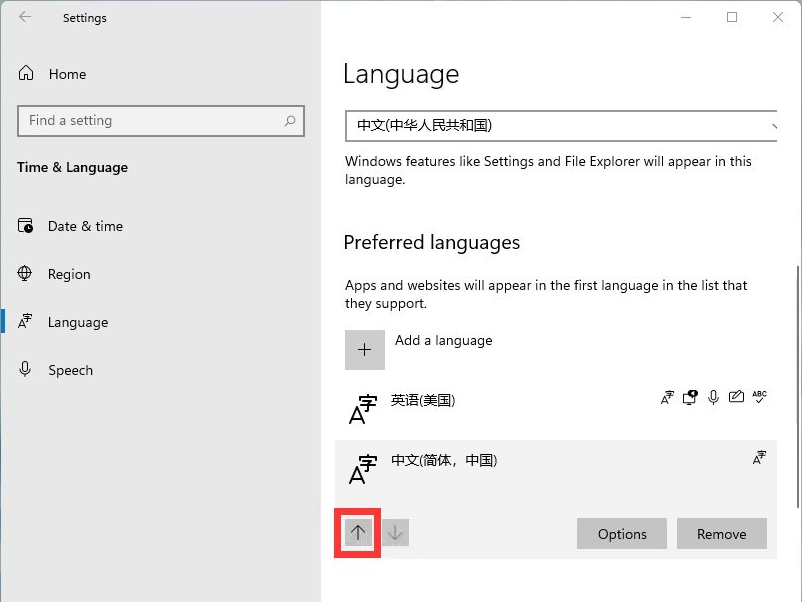Expand the Windows display language dropdown
Image resolution: width=802 pixels, height=602 pixels.
(561, 126)
